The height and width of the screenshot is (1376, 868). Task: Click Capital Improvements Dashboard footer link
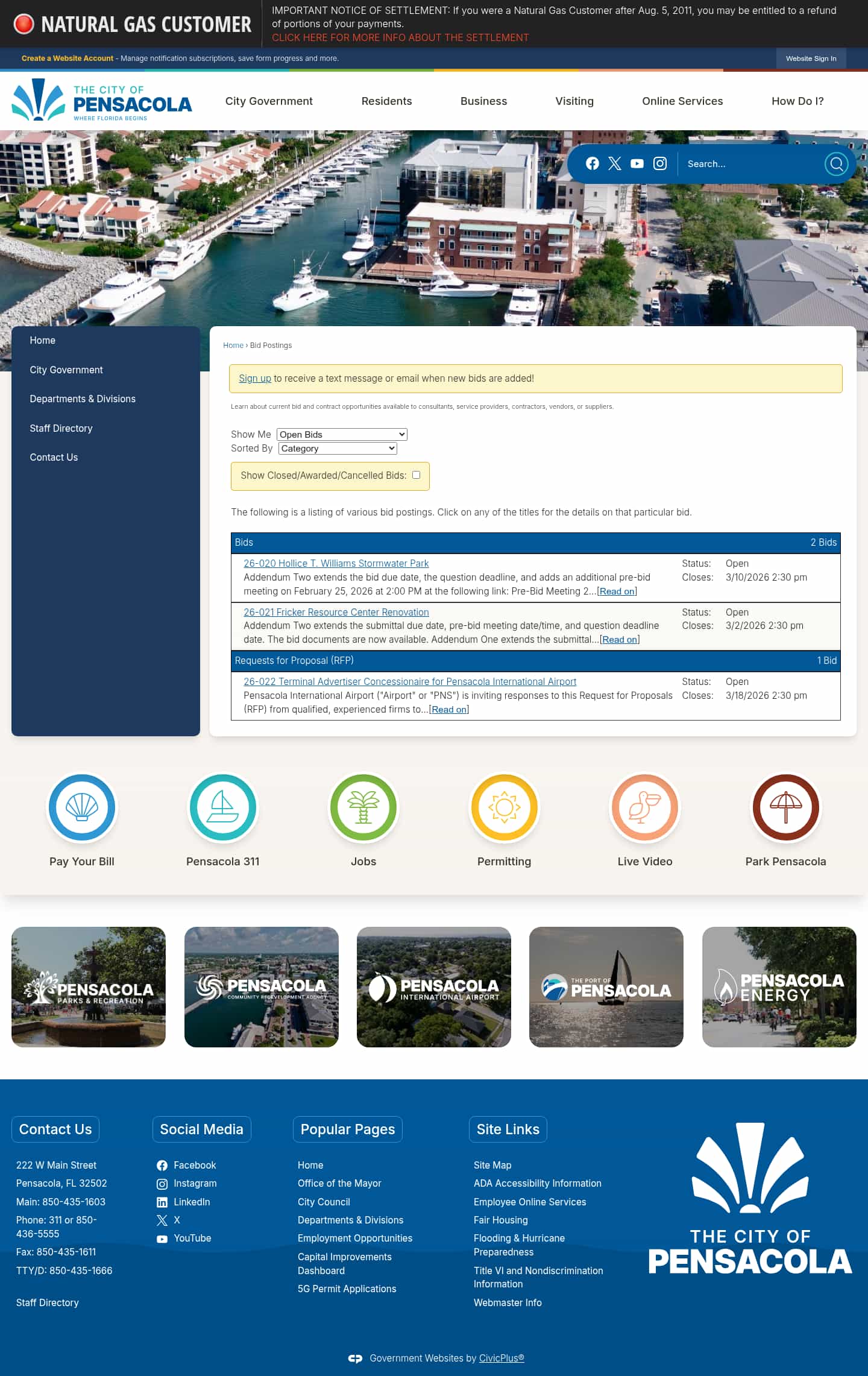tap(345, 1264)
